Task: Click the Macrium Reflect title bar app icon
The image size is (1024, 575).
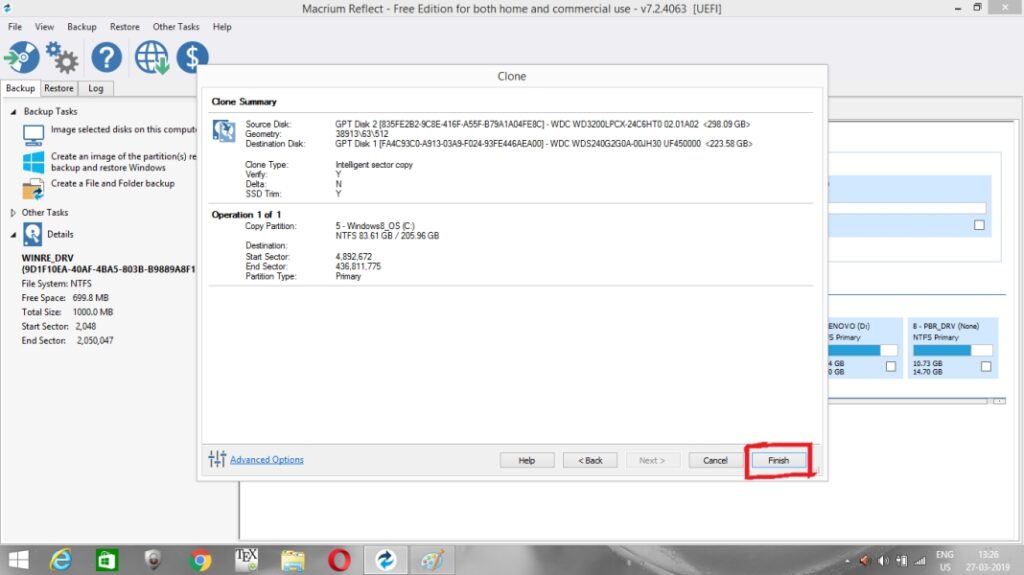Action: click(x=7, y=8)
